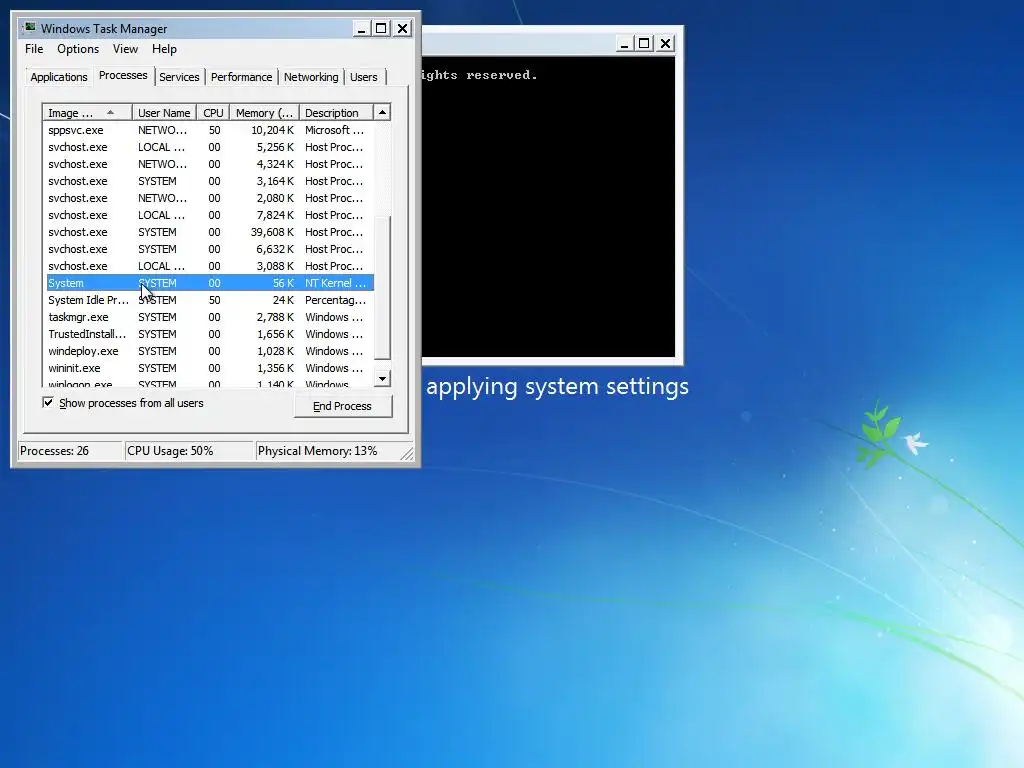Click the process list scroll down arrow
Screen dimensions: 1024x768
(382, 378)
